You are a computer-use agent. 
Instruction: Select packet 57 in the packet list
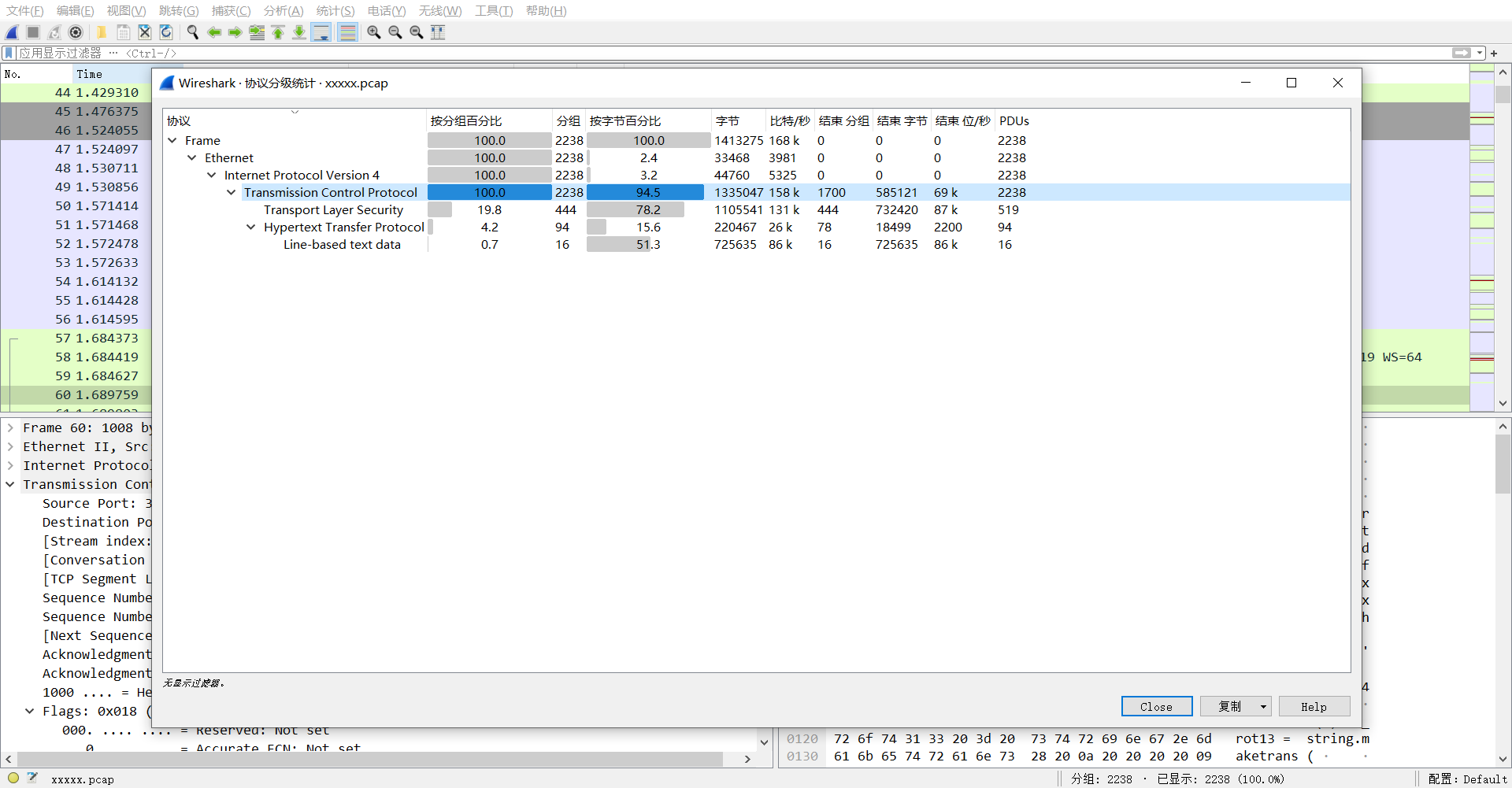pos(76,338)
